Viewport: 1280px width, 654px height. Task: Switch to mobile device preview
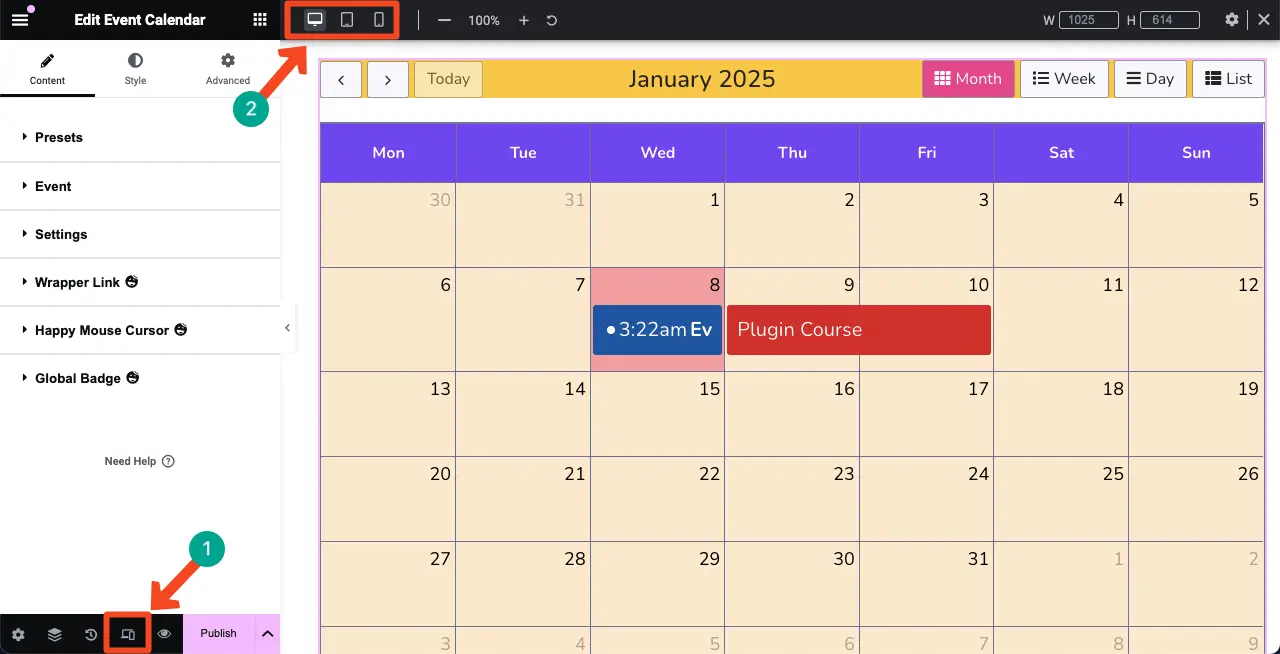[x=379, y=20]
